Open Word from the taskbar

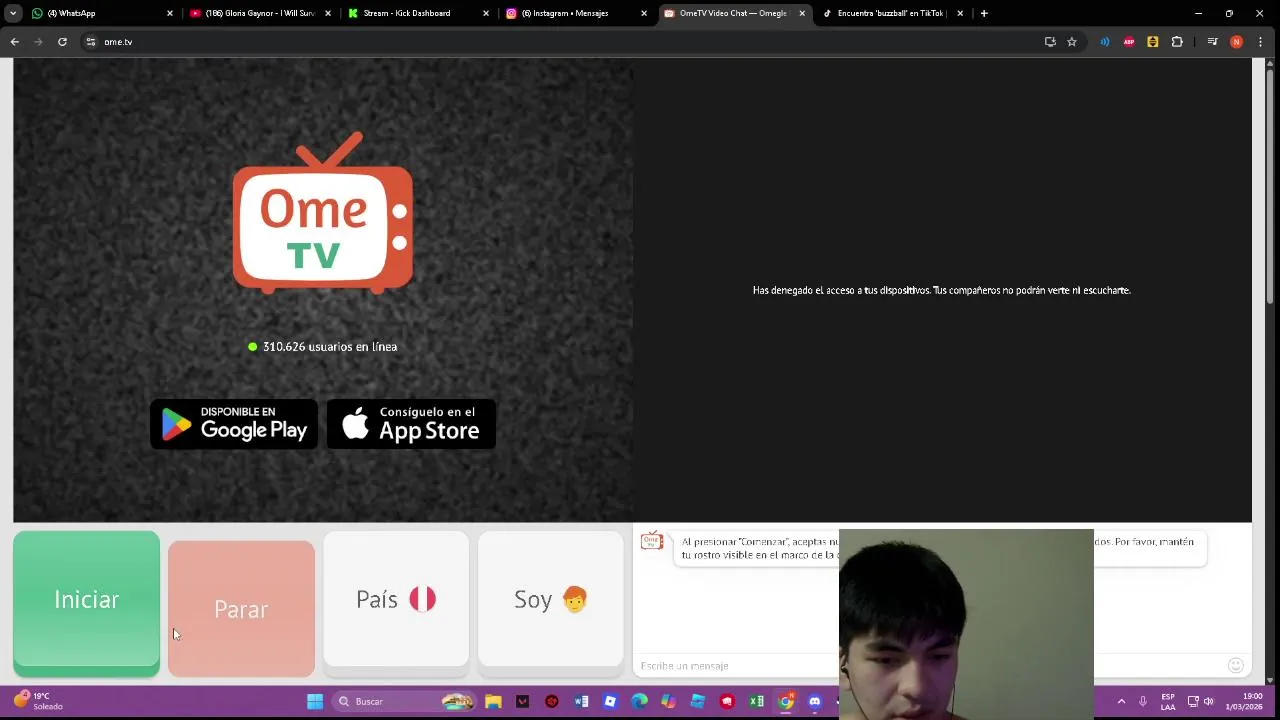tap(581, 702)
